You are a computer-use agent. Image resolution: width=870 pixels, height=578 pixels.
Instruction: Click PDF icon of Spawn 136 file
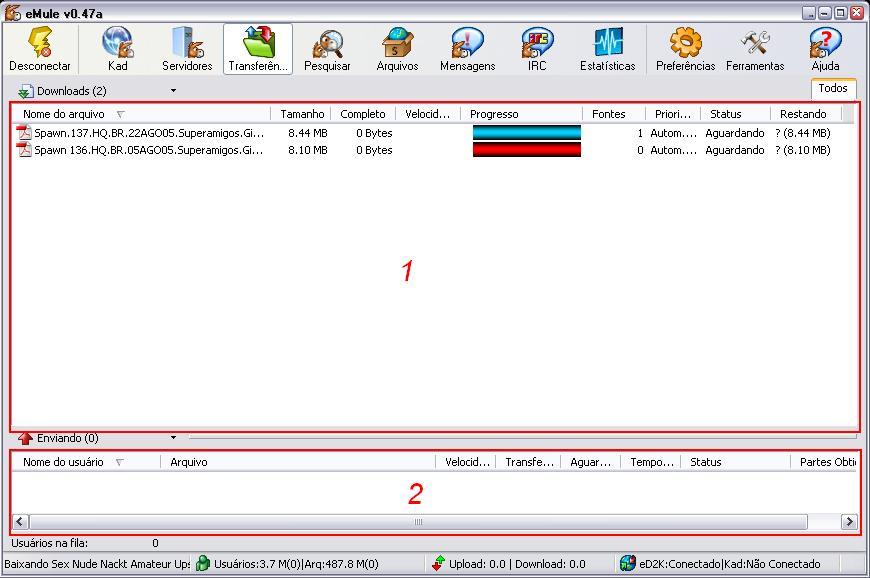click(x=24, y=150)
